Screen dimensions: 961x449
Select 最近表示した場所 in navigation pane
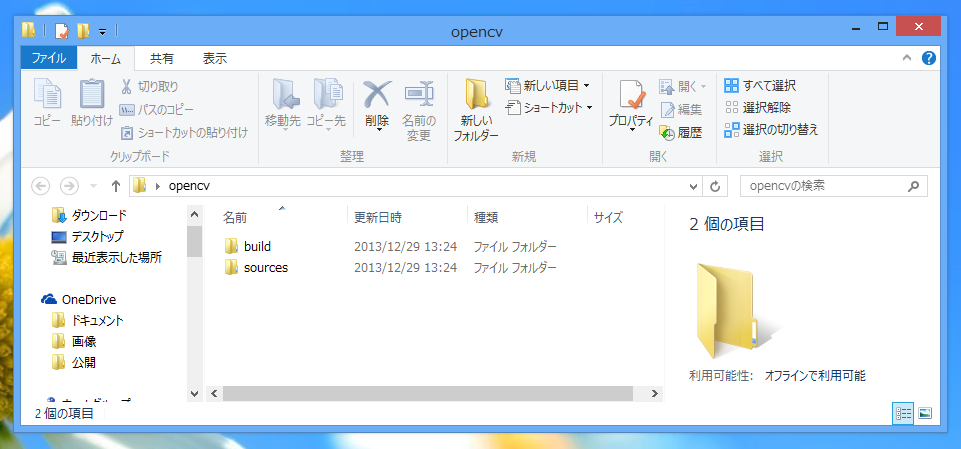pos(107,257)
